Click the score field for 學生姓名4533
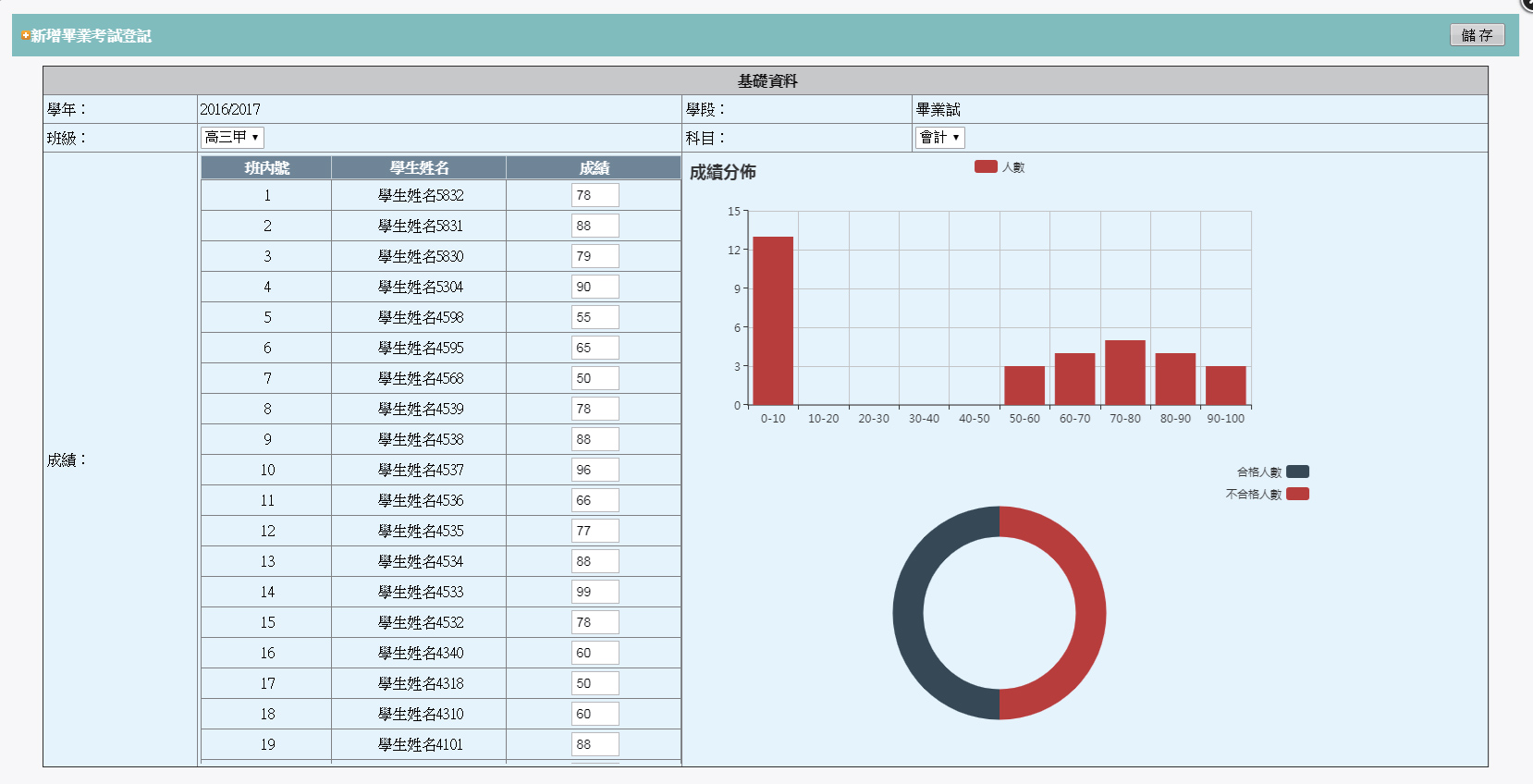Image resolution: width=1533 pixels, height=784 pixels. point(595,592)
